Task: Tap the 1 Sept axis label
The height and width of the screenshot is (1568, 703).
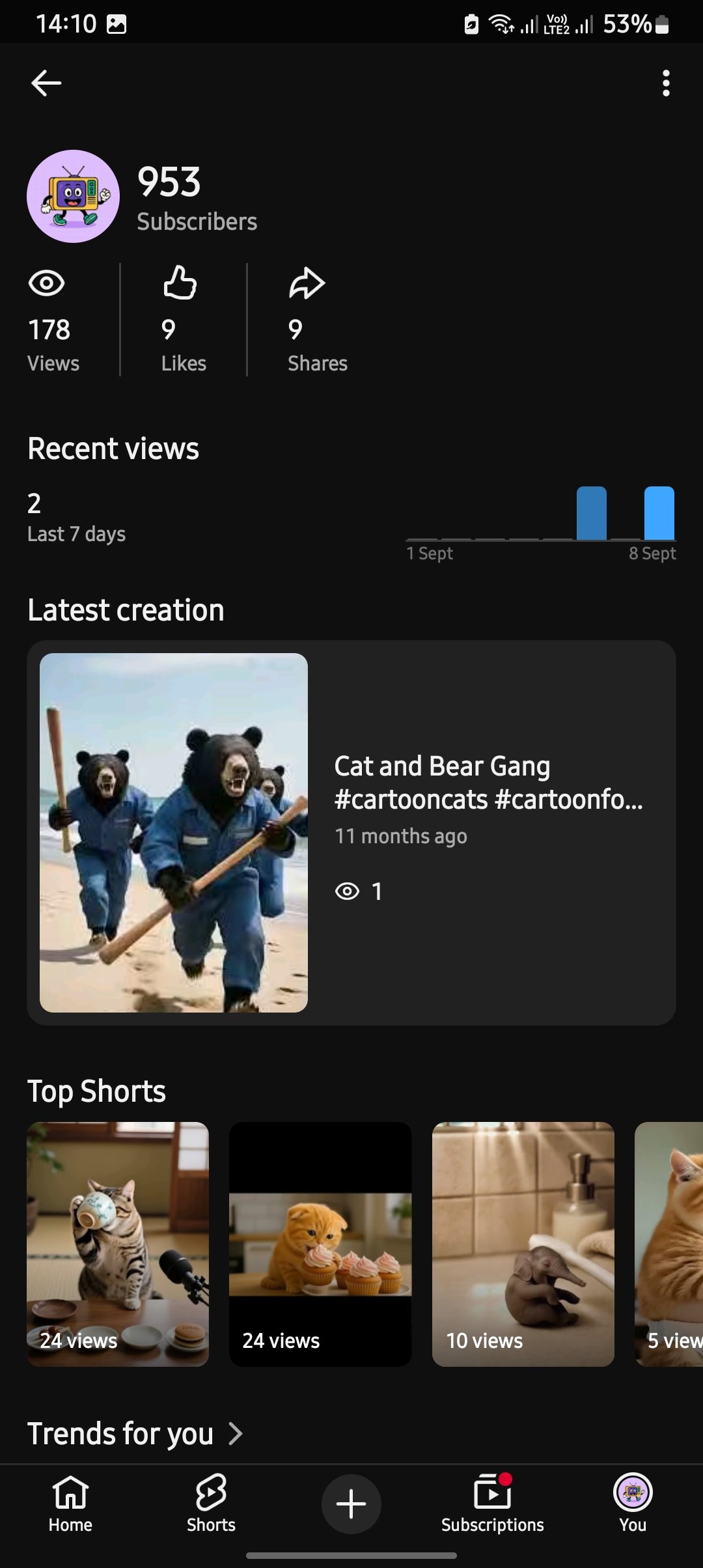Action: point(430,553)
